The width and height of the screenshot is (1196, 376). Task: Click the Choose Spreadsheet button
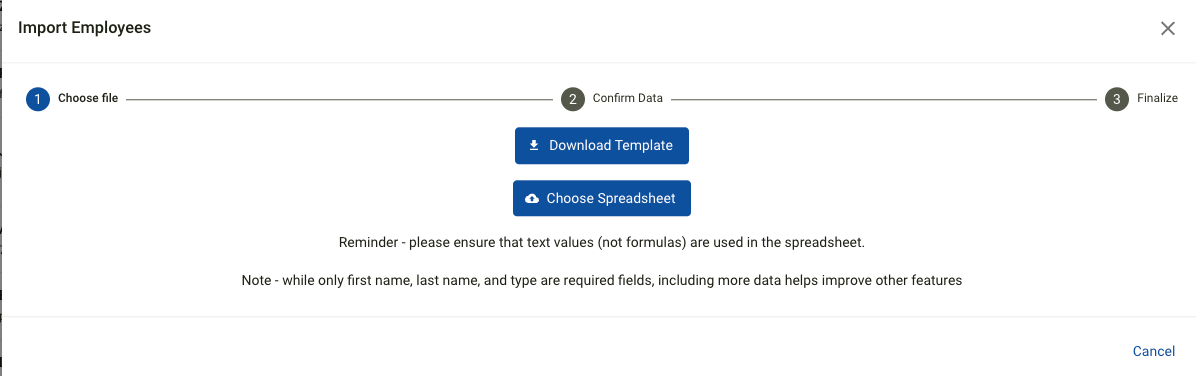602,198
